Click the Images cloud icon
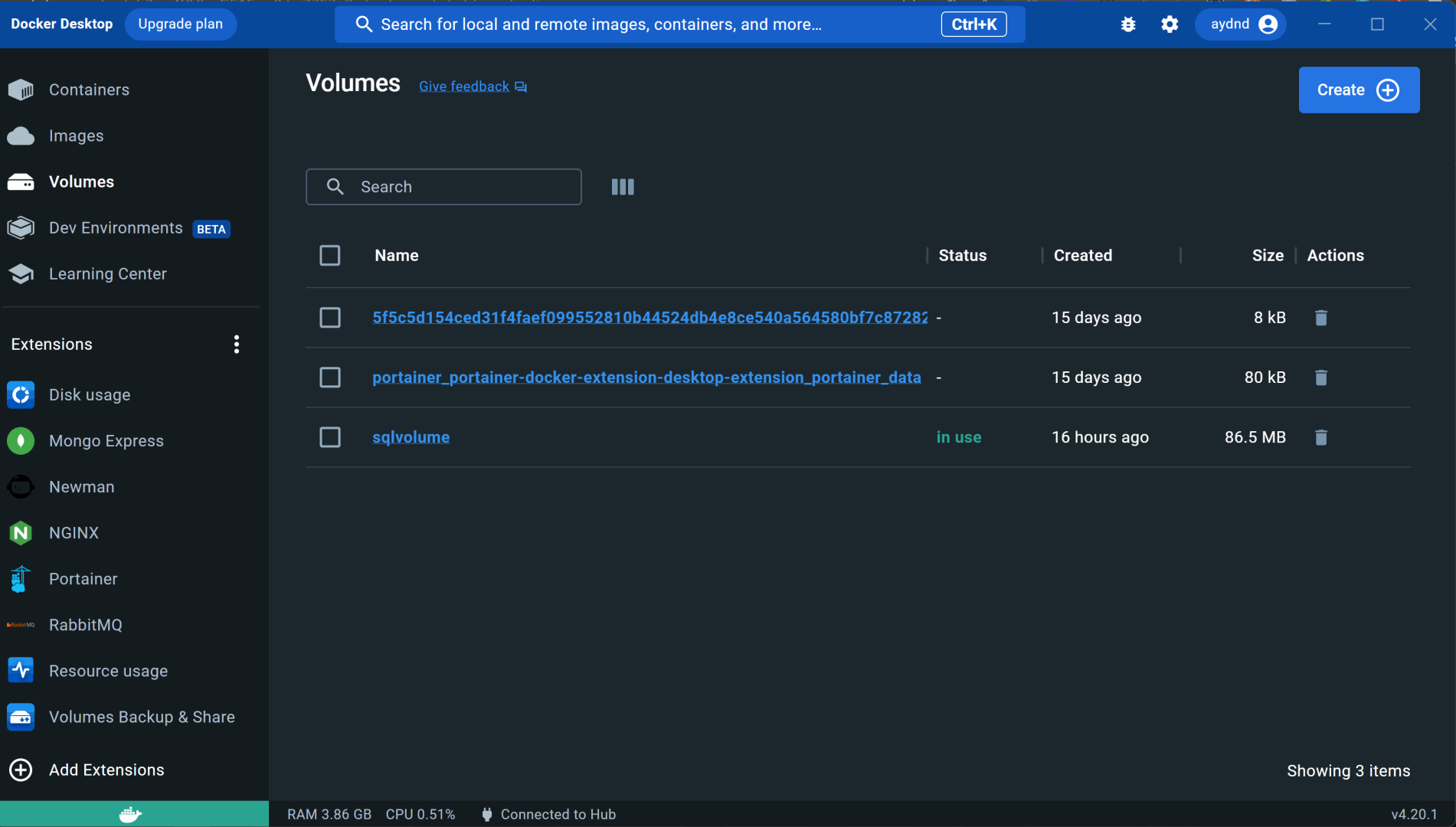Image resolution: width=1456 pixels, height=827 pixels. (x=21, y=136)
